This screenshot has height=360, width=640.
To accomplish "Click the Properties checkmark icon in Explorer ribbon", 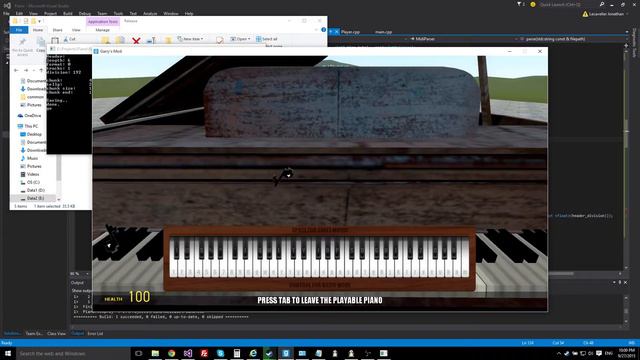I will [220, 40].
